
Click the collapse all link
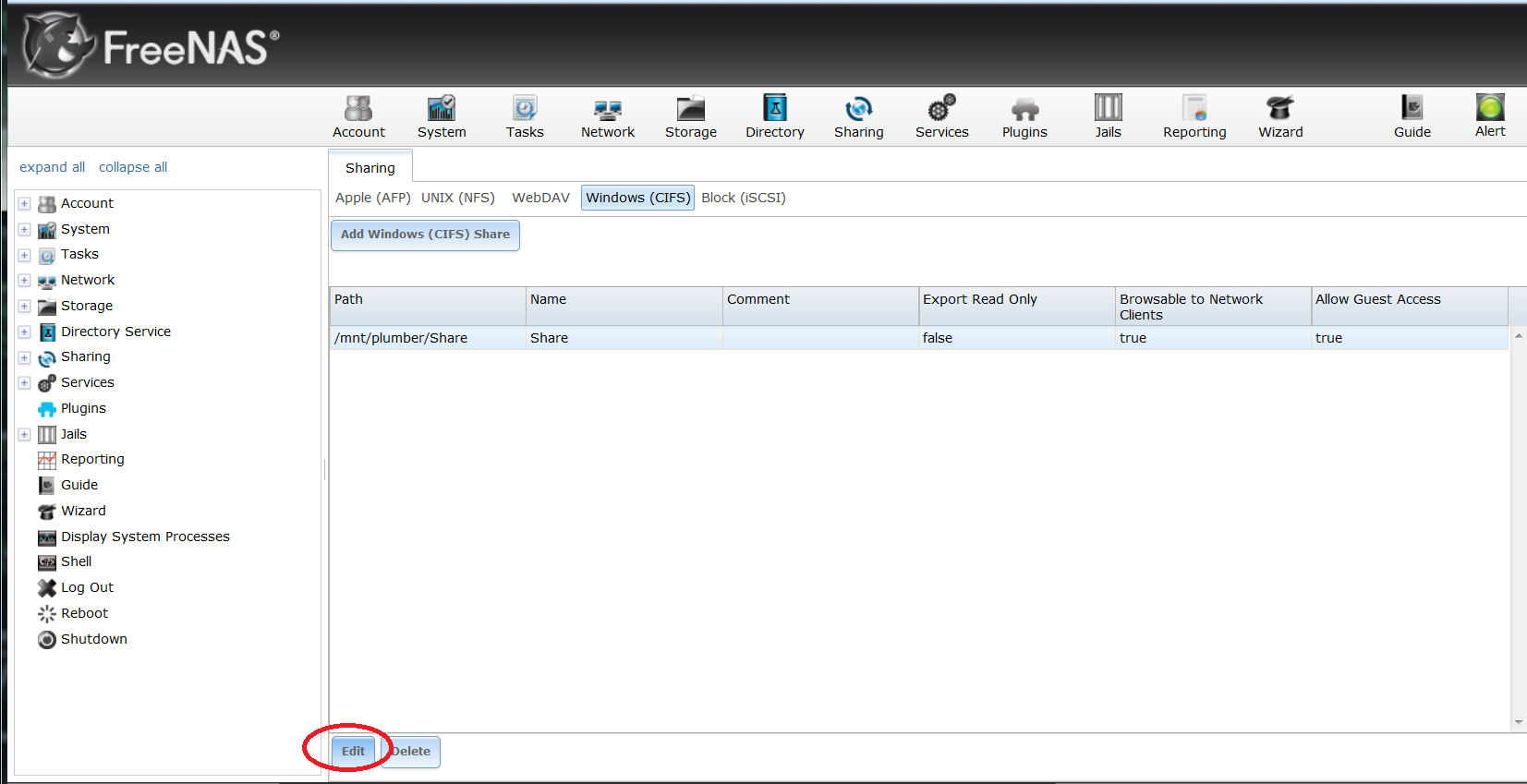133,167
